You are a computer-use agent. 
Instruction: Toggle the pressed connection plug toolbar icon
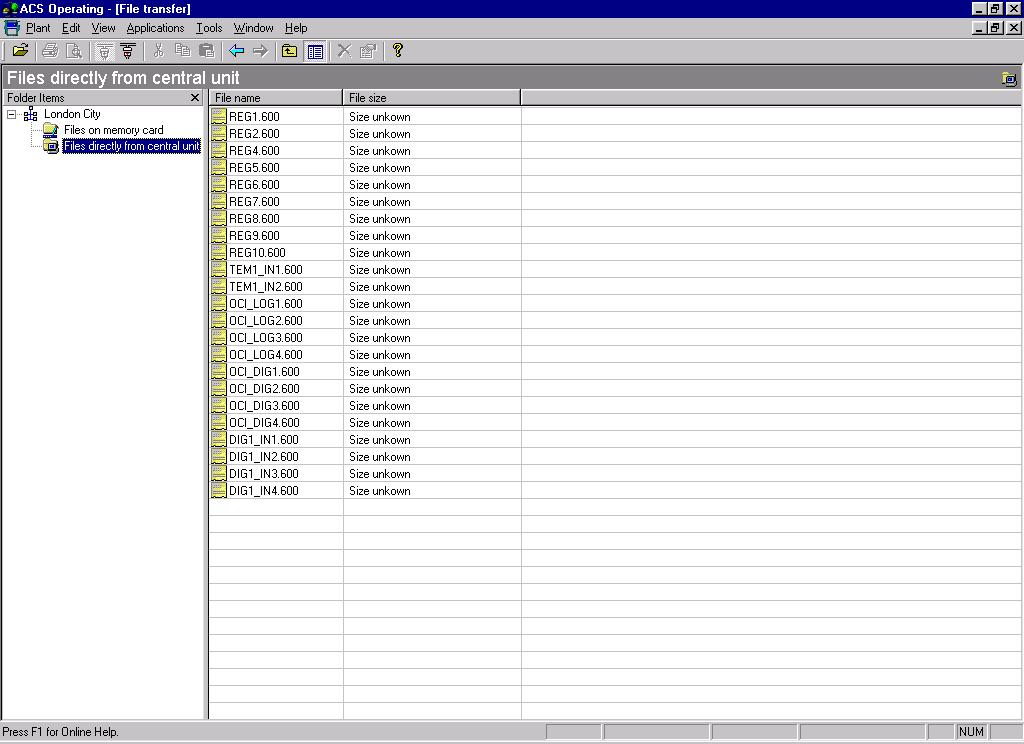(x=104, y=50)
